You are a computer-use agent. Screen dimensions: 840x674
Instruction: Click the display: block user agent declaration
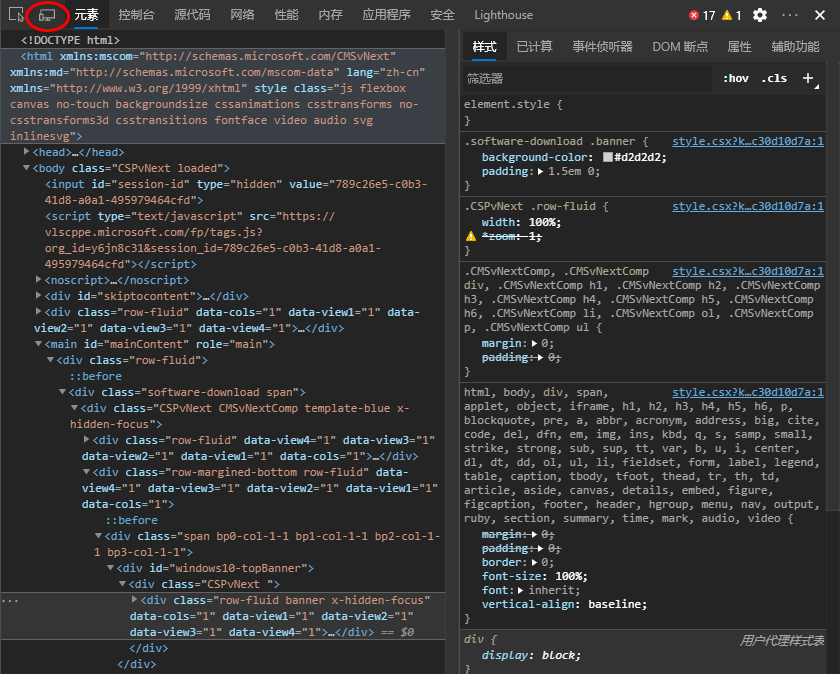[531, 655]
